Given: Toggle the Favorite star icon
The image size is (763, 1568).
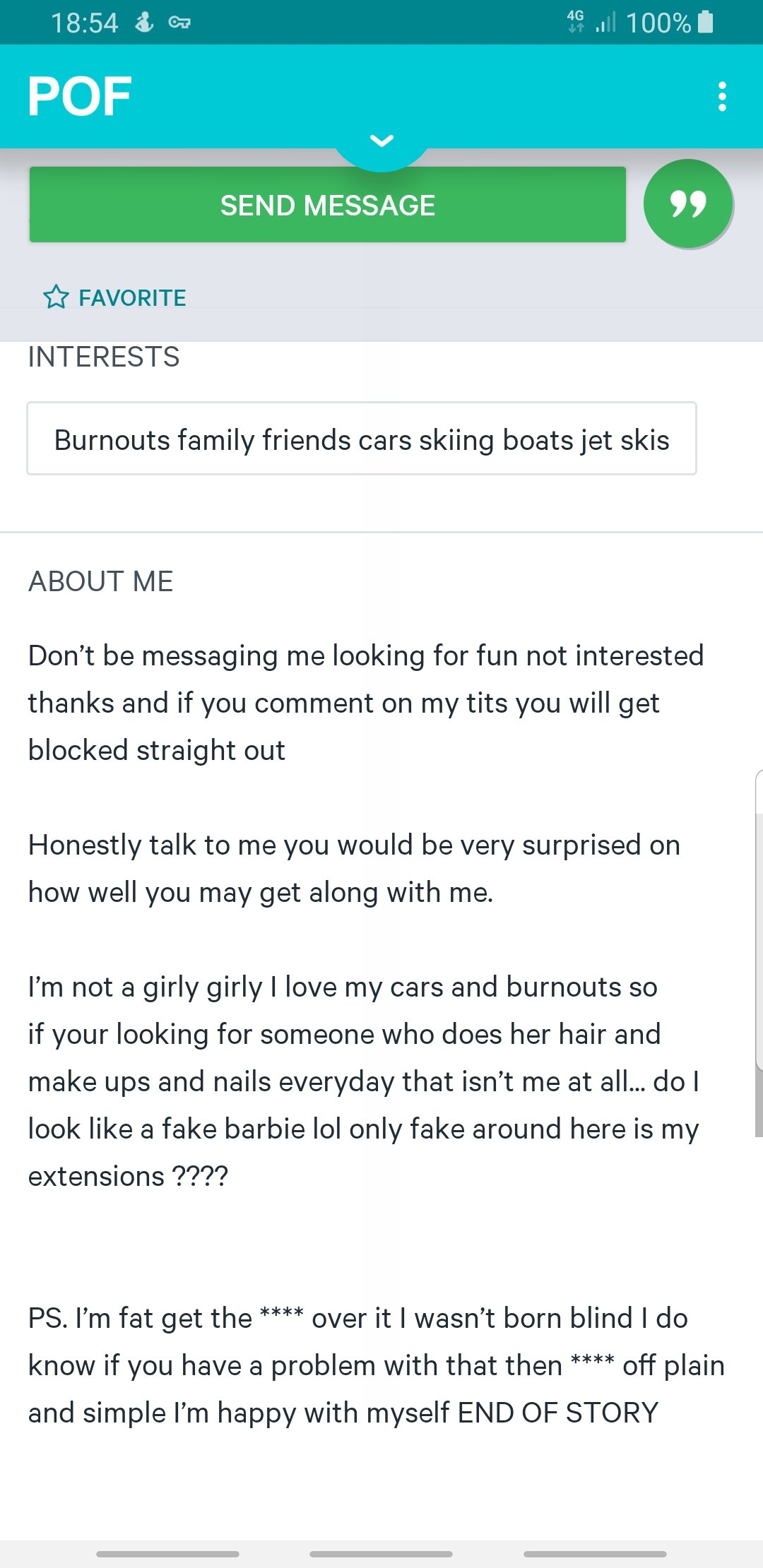Looking at the screenshot, I should click(x=57, y=297).
